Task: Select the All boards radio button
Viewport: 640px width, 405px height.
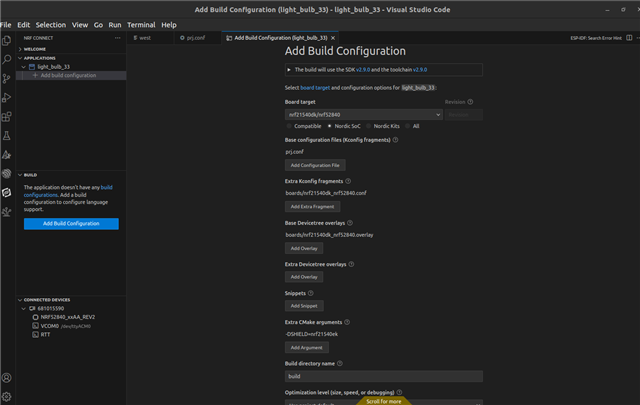Action: (407, 126)
